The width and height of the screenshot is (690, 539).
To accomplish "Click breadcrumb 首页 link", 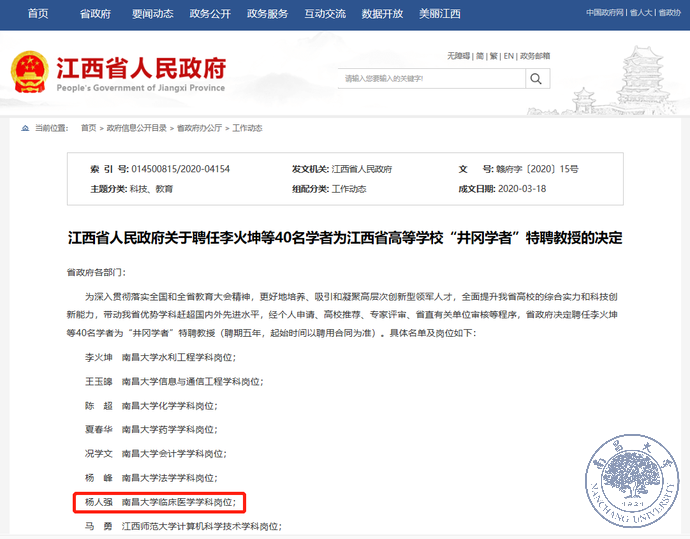I will click(x=88, y=128).
